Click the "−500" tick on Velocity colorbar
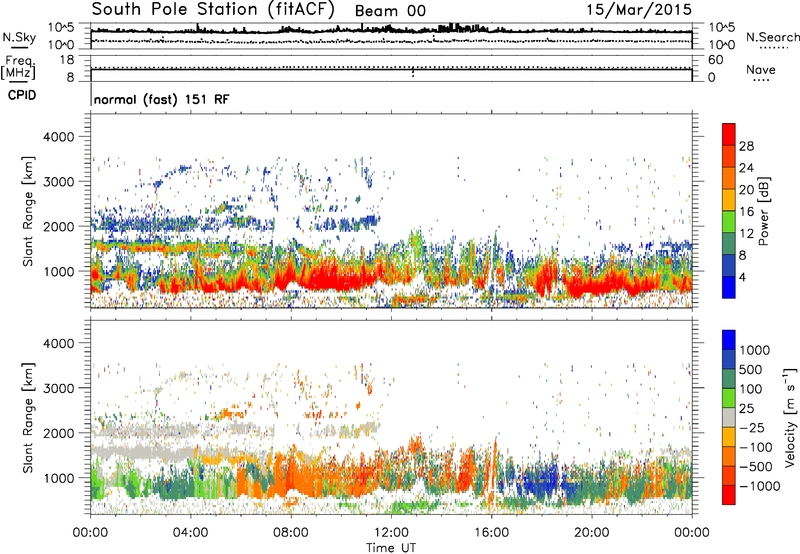 click(x=756, y=466)
